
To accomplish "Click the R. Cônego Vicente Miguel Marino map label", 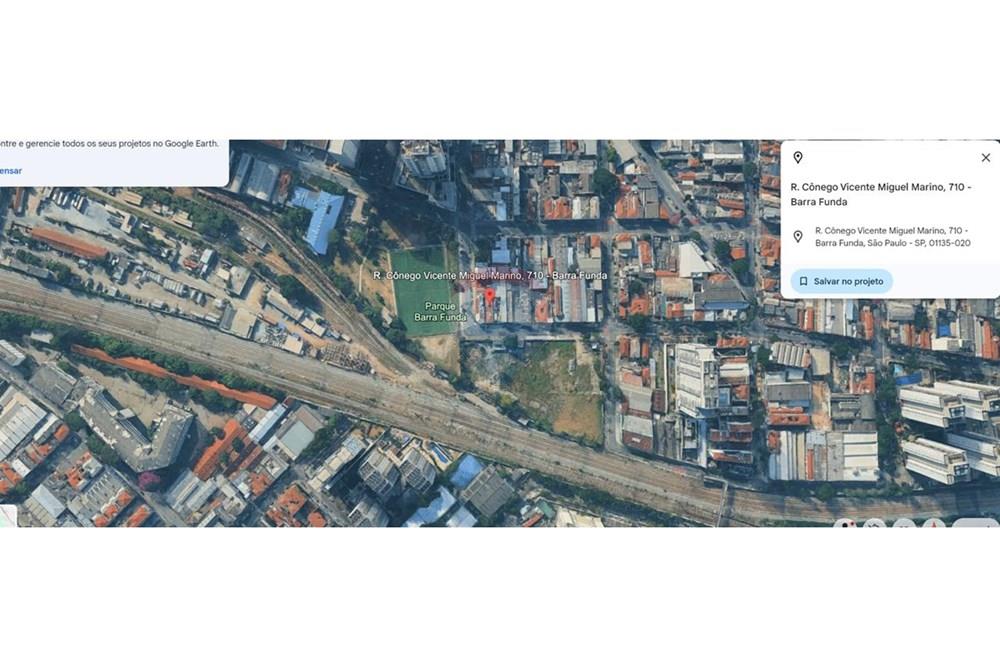I will 490,275.
